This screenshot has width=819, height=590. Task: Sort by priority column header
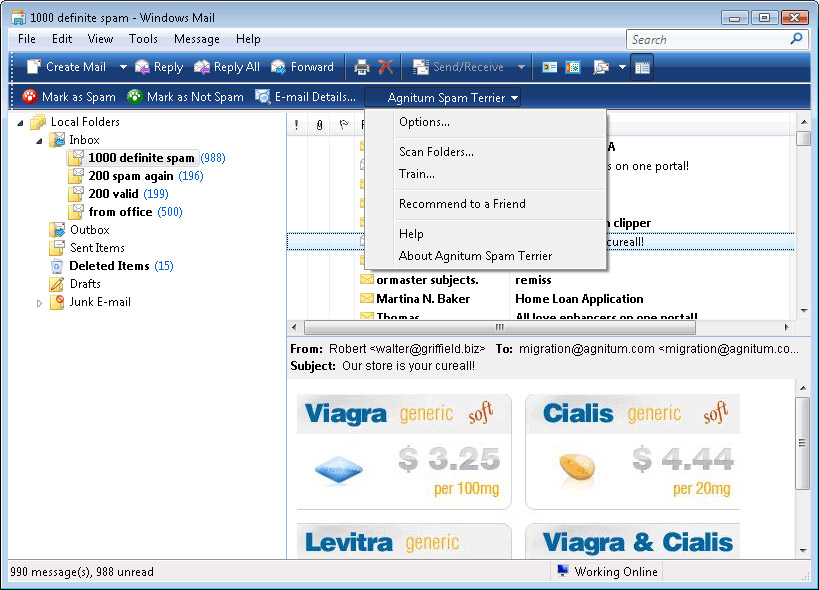click(x=297, y=125)
